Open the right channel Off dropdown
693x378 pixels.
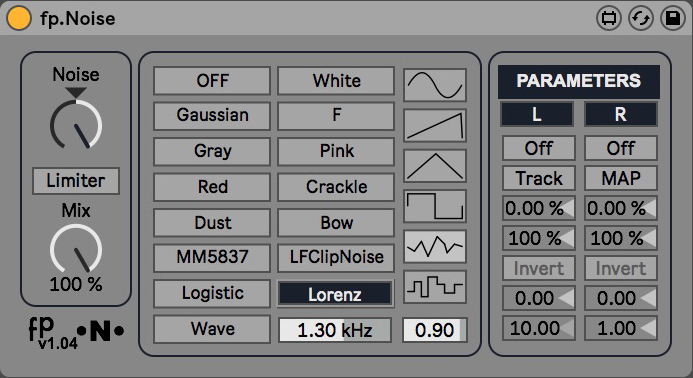tap(621, 148)
